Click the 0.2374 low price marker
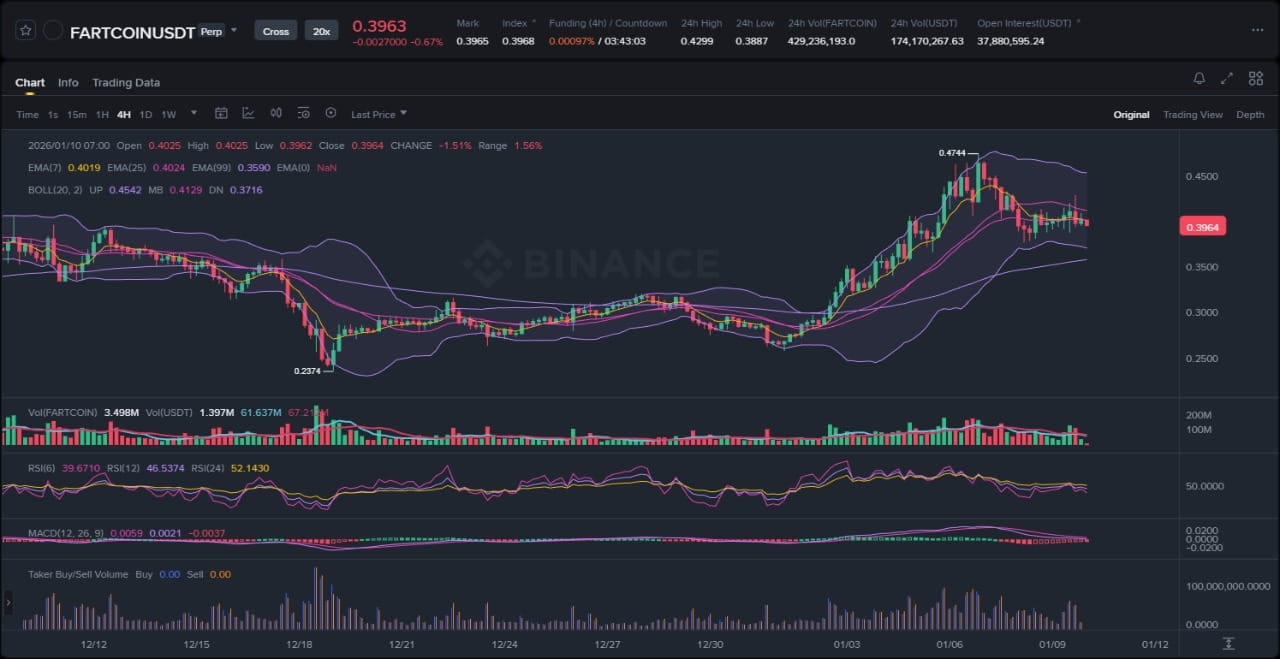The height and width of the screenshot is (659, 1280). click(307, 371)
